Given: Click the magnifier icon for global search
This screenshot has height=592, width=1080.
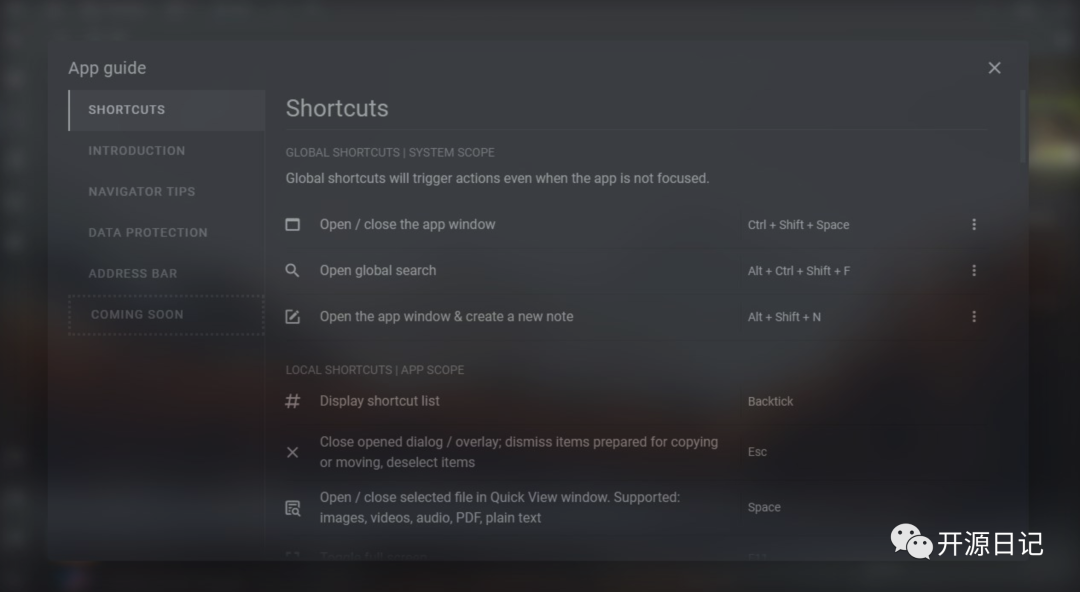Looking at the screenshot, I should [x=293, y=271].
